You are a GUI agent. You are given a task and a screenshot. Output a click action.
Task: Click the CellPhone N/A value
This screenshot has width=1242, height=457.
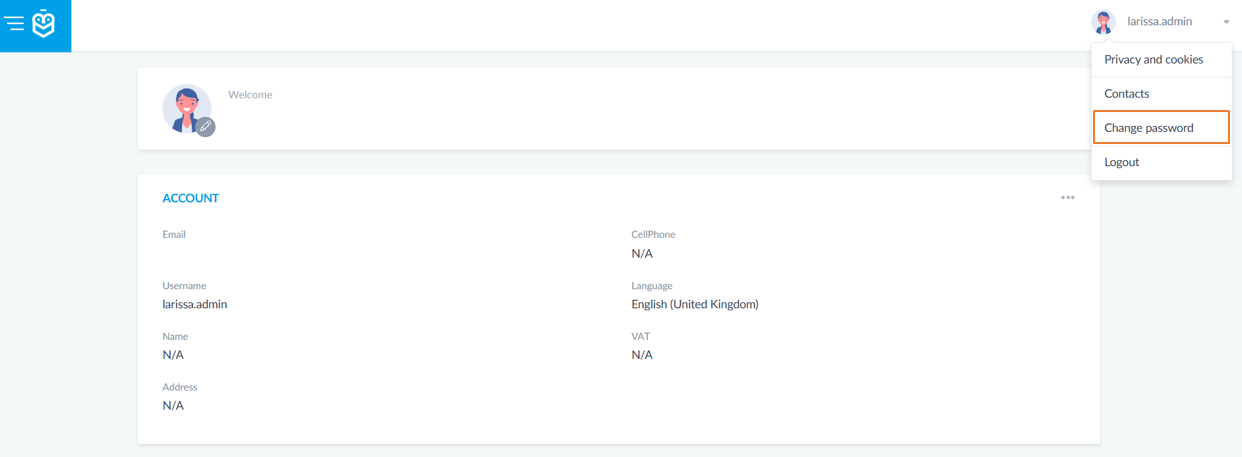click(642, 253)
